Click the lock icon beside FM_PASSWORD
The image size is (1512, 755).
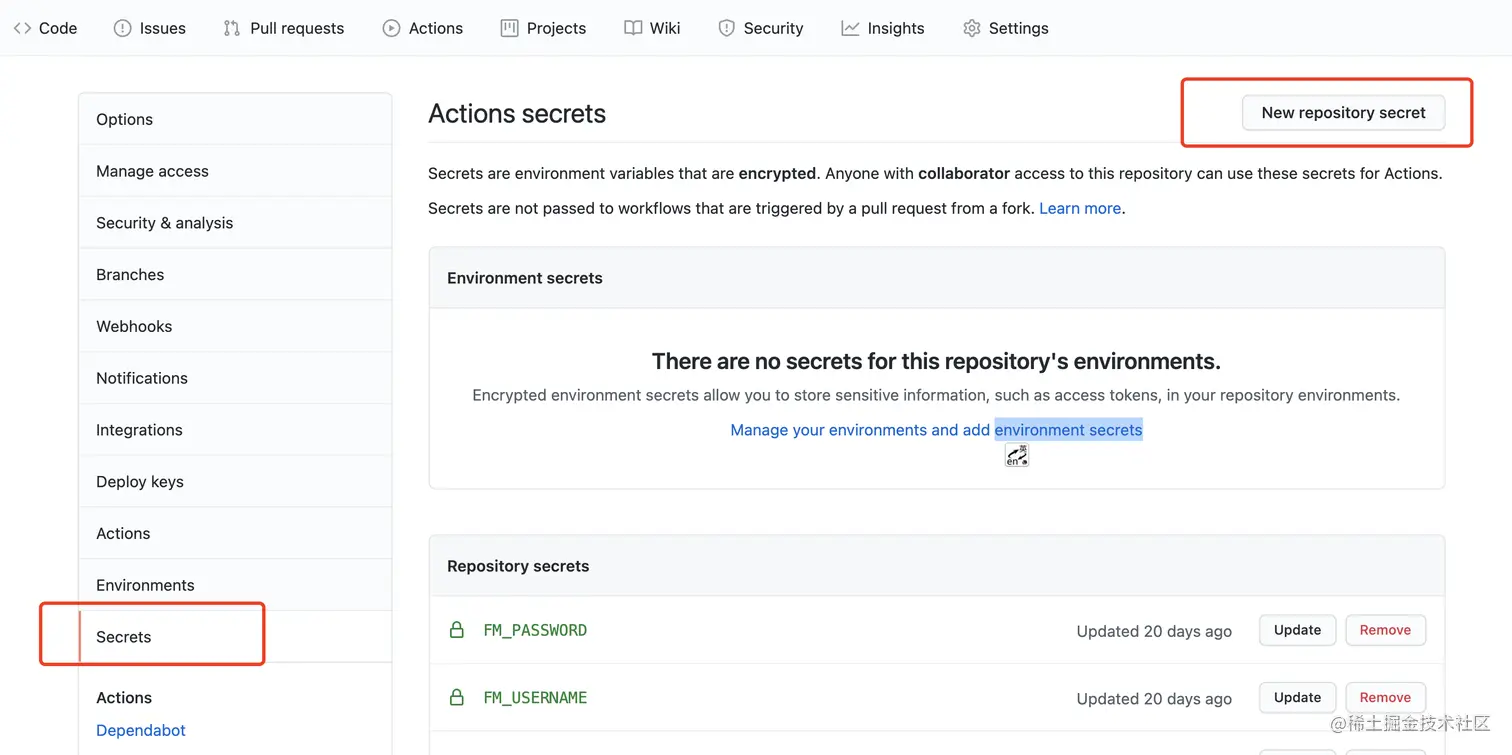coord(457,630)
